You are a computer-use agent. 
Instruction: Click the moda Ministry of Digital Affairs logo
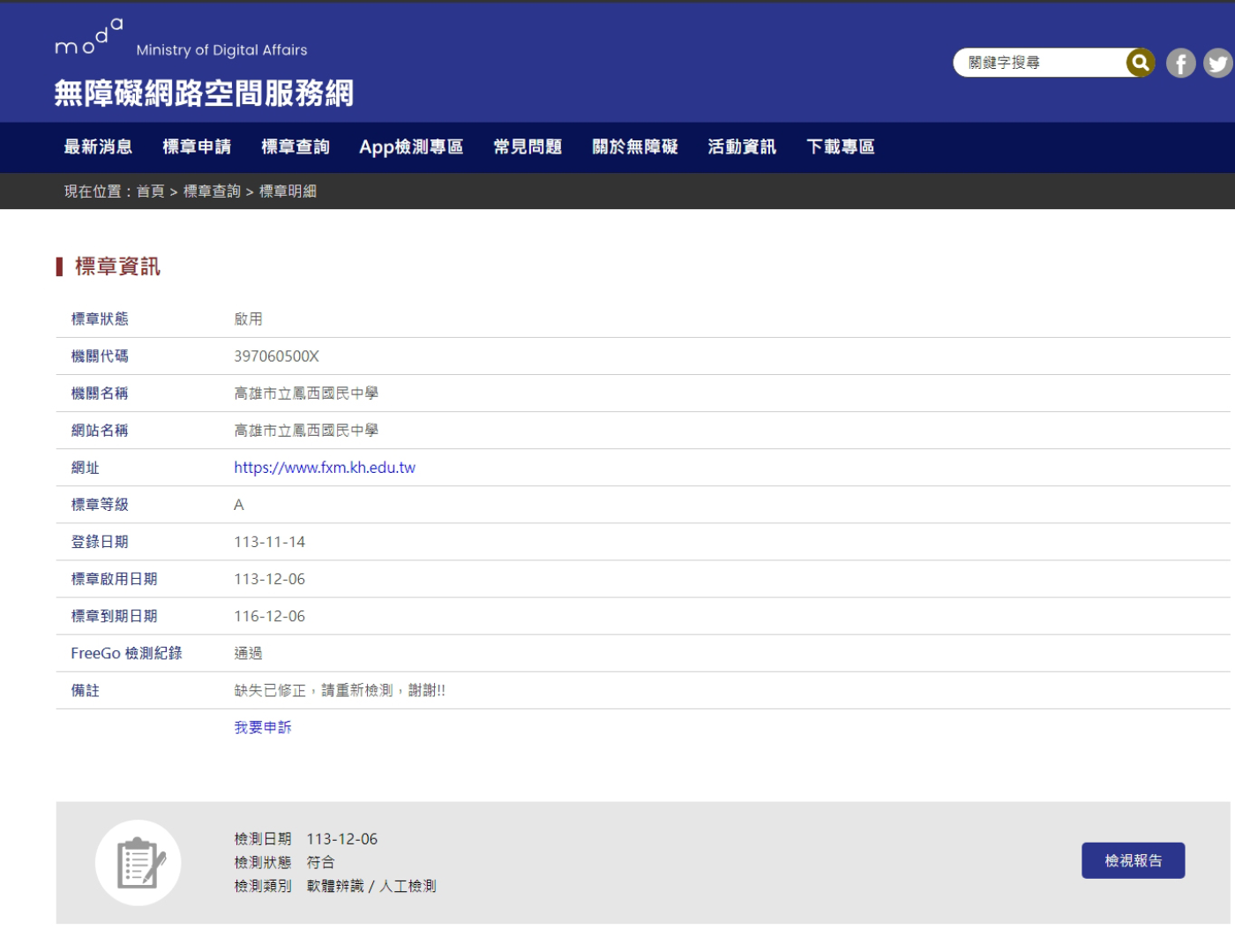pyautogui.click(x=181, y=40)
